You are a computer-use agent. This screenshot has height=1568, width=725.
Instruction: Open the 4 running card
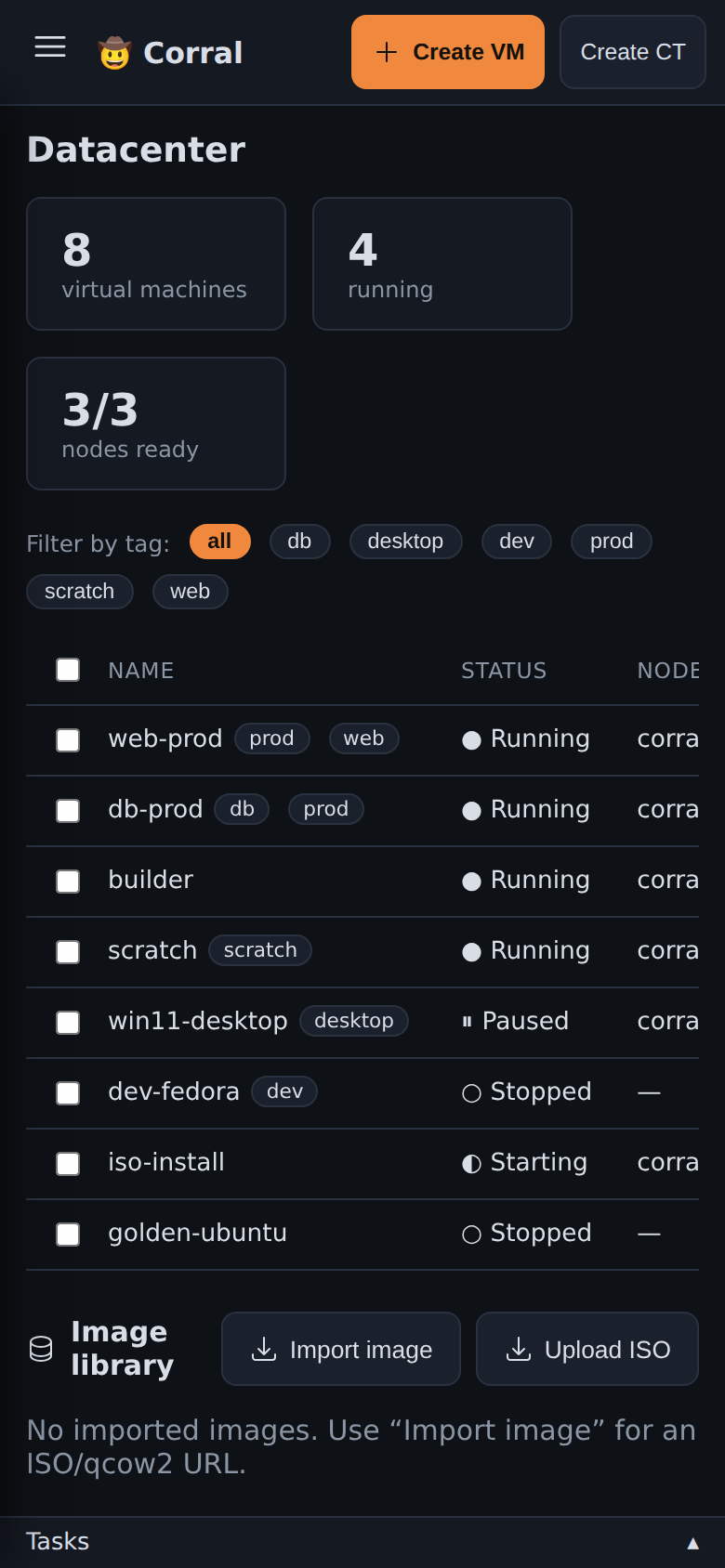coord(442,264)
